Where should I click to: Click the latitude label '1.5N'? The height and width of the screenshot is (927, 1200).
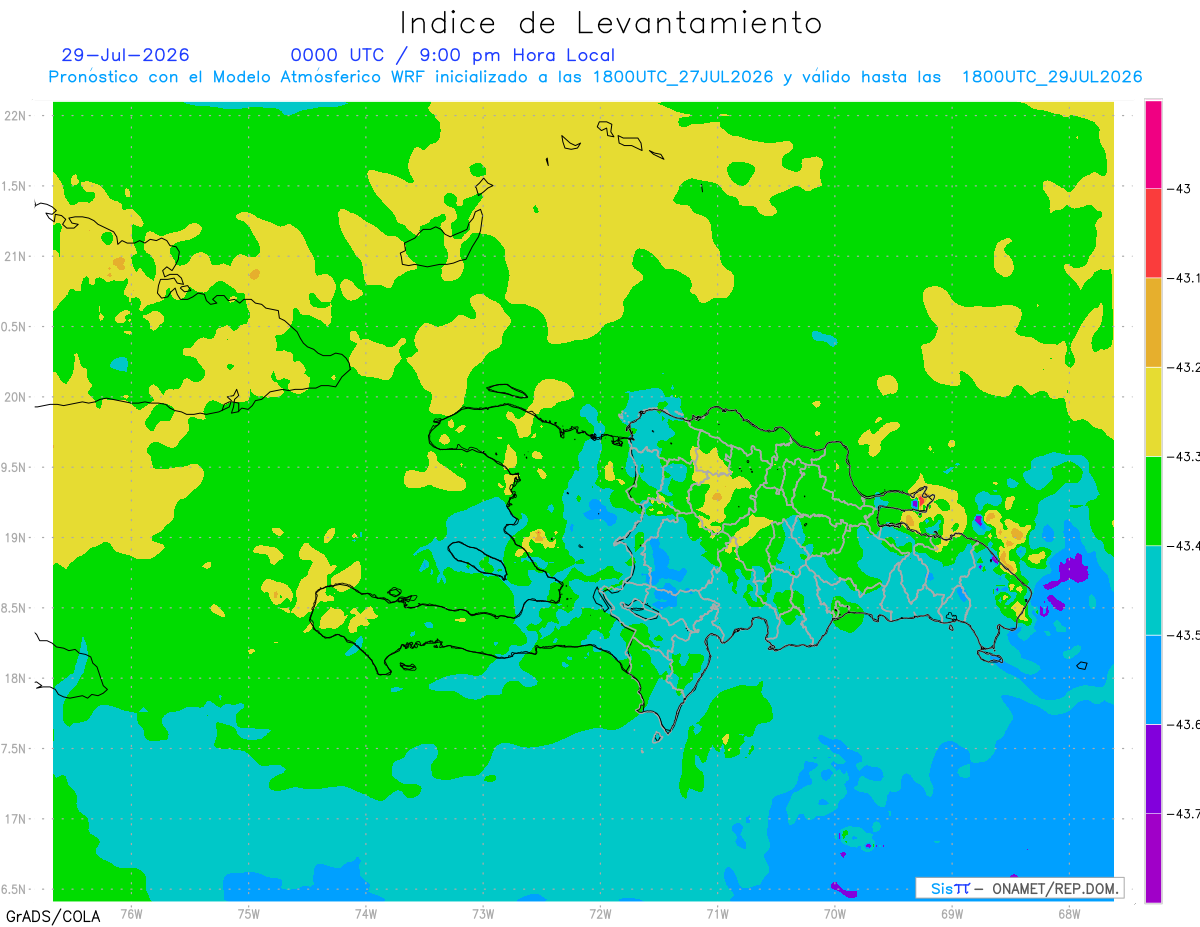tap(15, 186)
